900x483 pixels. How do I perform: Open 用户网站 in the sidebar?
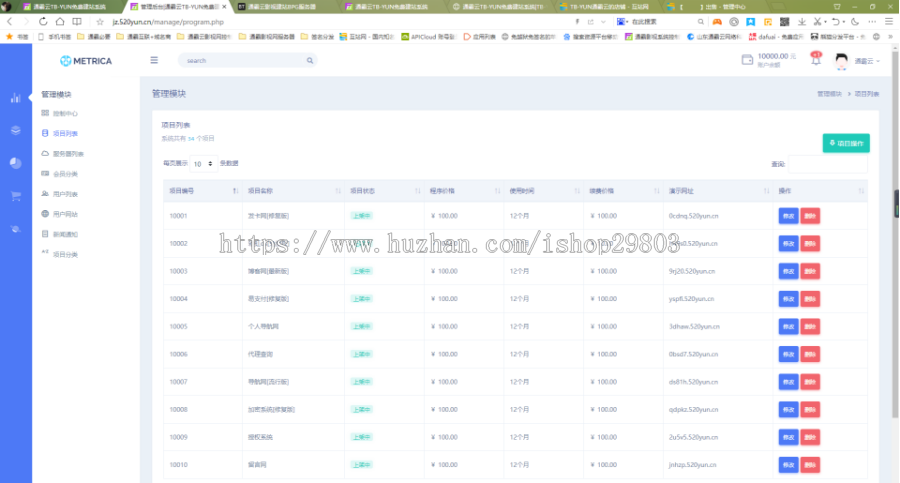click(x=60, y=214)
